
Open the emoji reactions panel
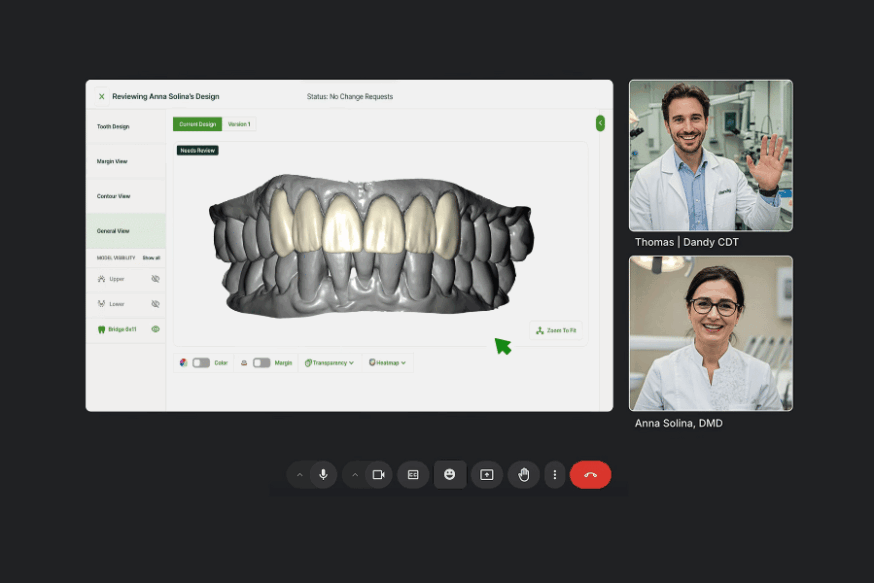(x=450, y=475)
